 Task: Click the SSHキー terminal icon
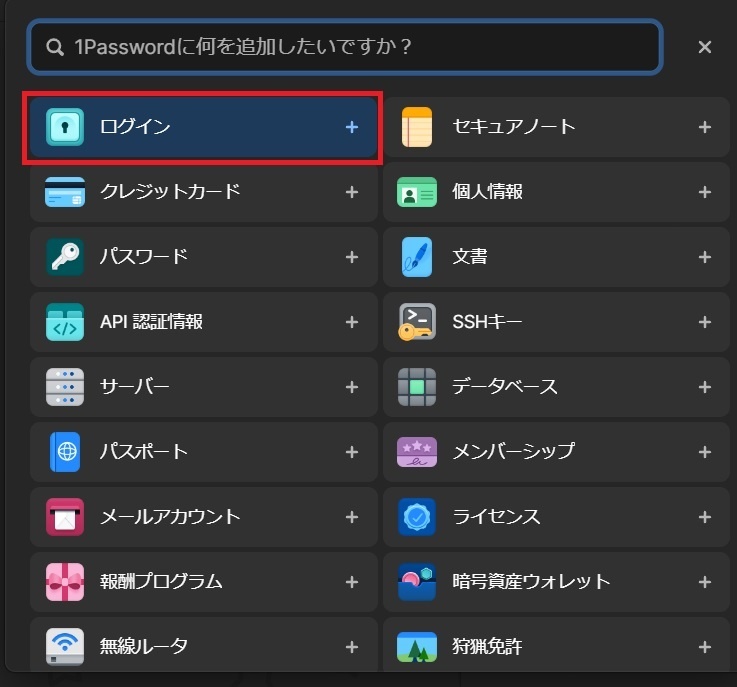tap(417, 322)
